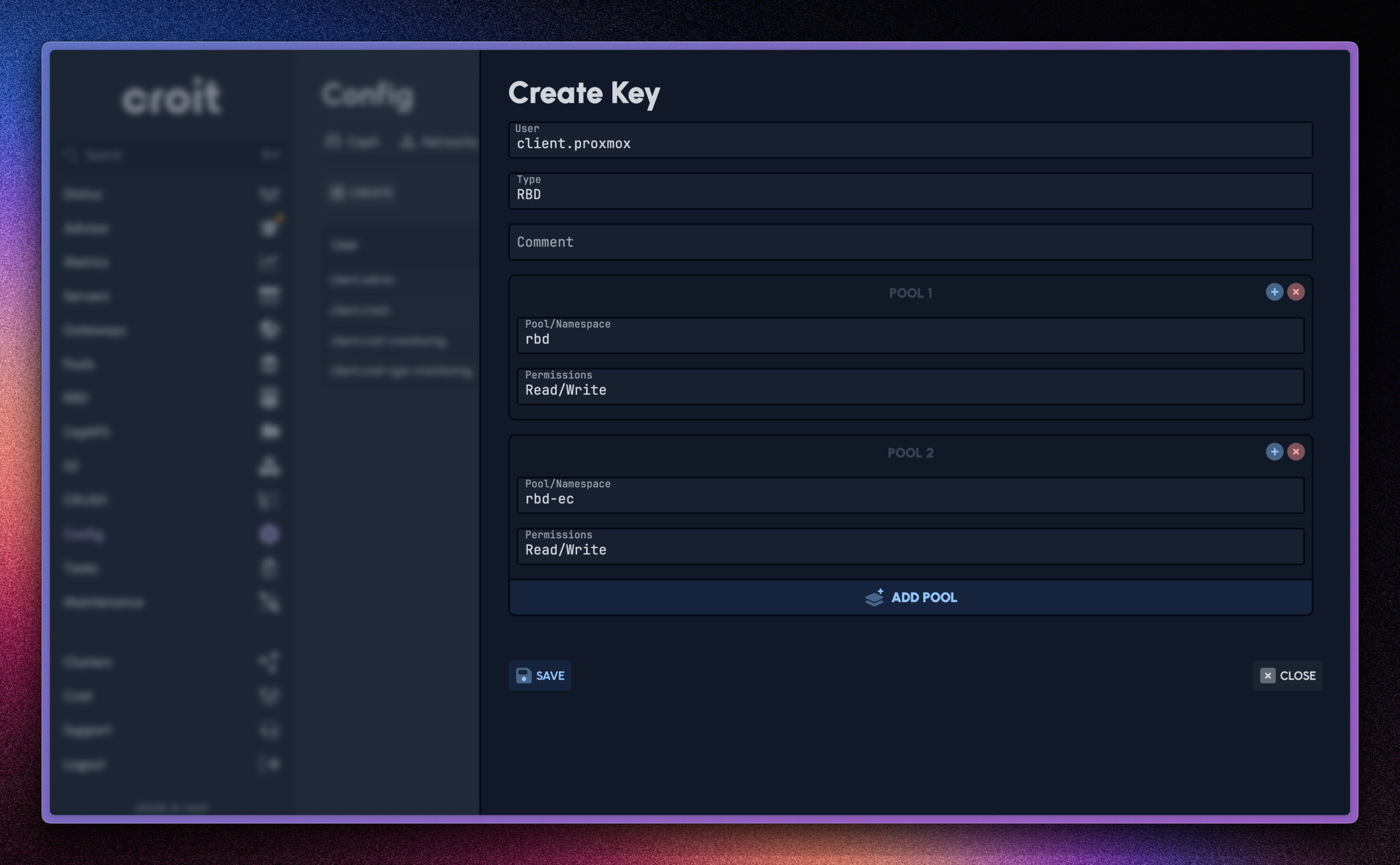
Task: Click the red remove icon for Pool 2
Action: coord(1296,451)
